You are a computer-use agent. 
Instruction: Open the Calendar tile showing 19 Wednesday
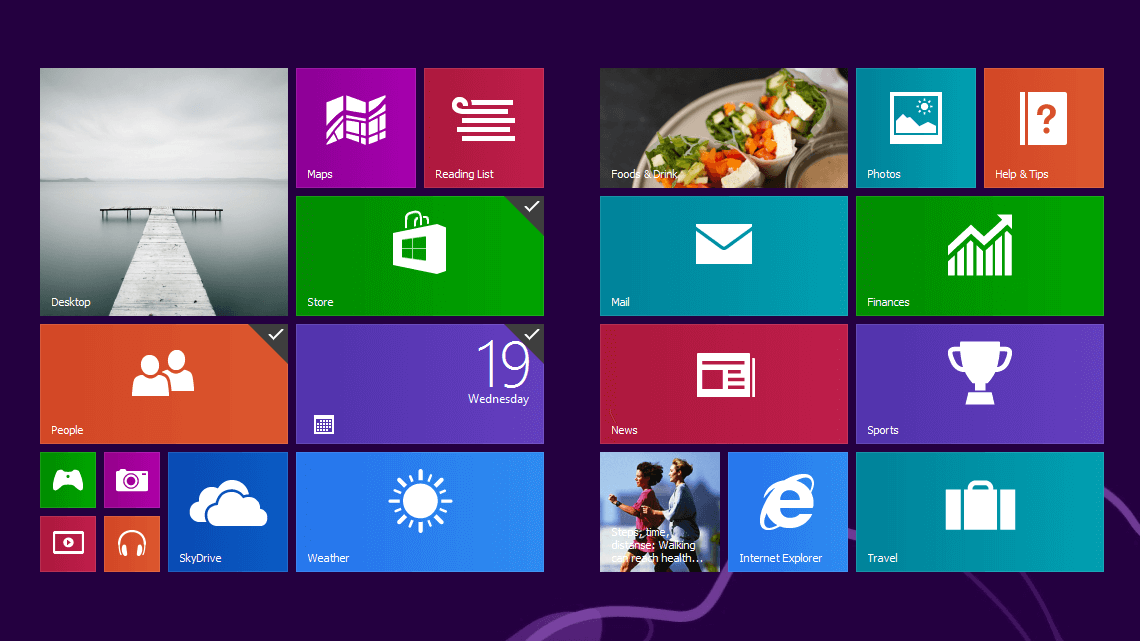[420, 384]
